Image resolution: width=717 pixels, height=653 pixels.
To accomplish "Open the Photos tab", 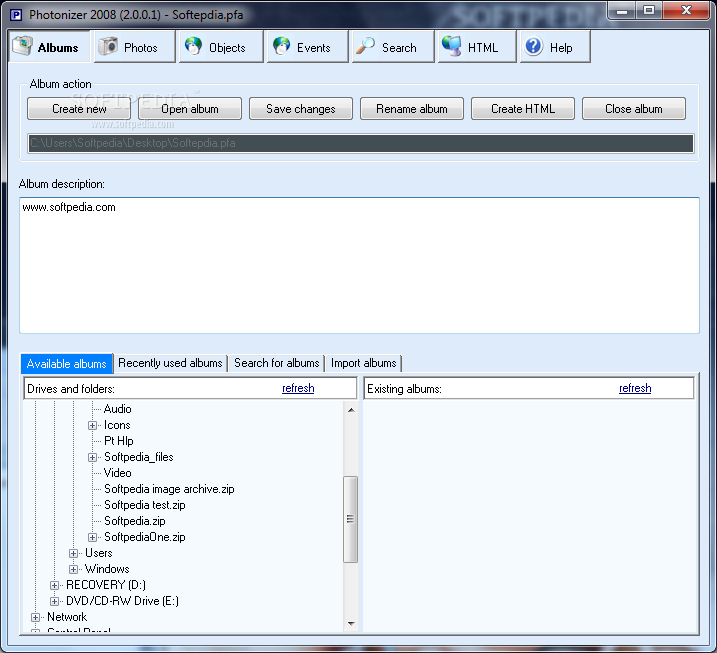I will tap(134, 47).
